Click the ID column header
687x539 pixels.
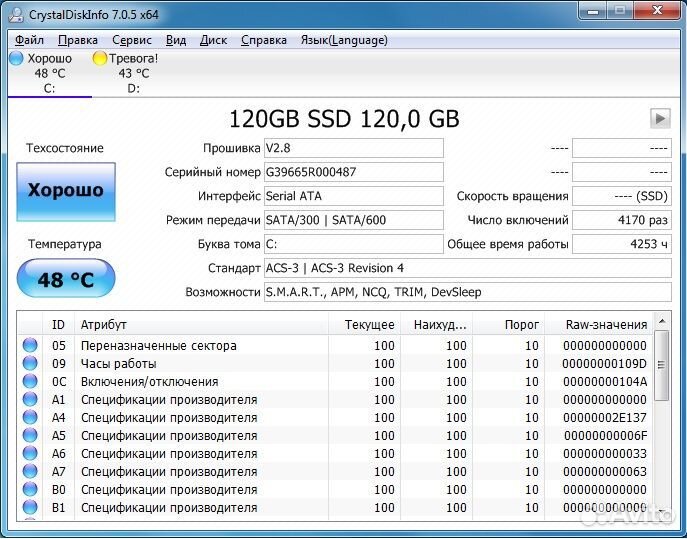pos(58,325)
